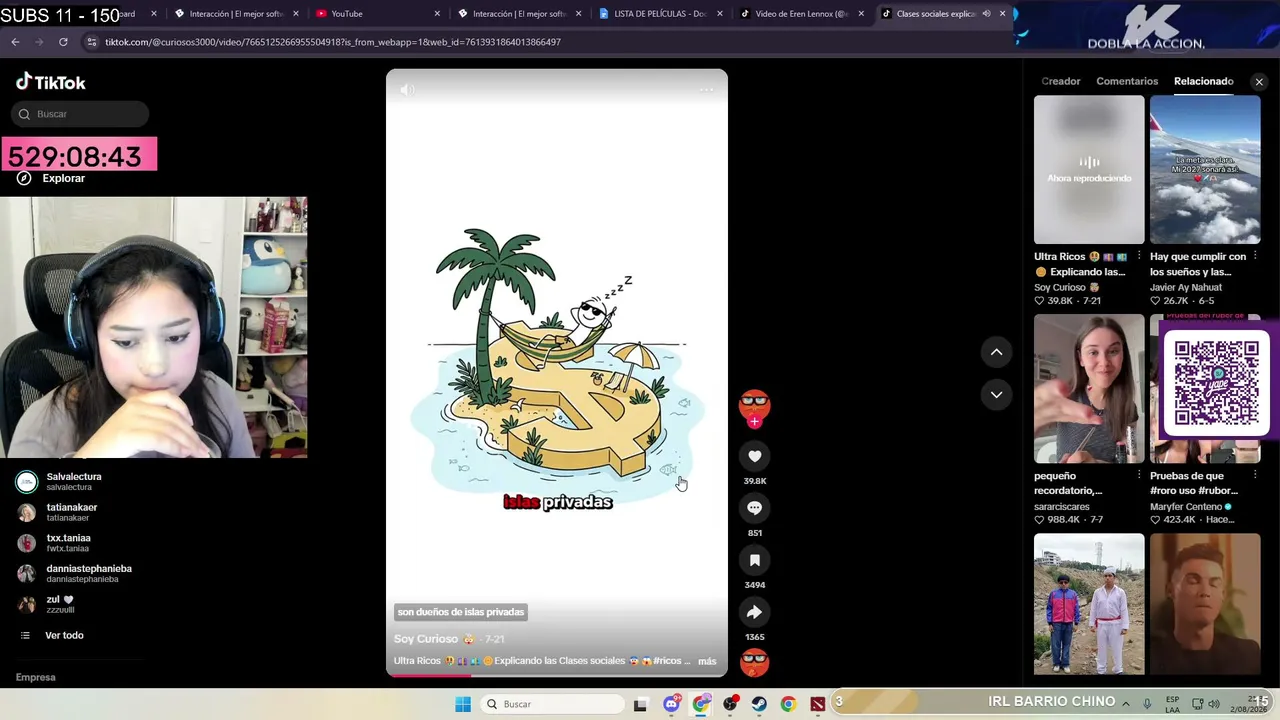This screenshot has height=720, width=1280.
Task: Open the three-dot video options menu
Action: pos(707,90)
